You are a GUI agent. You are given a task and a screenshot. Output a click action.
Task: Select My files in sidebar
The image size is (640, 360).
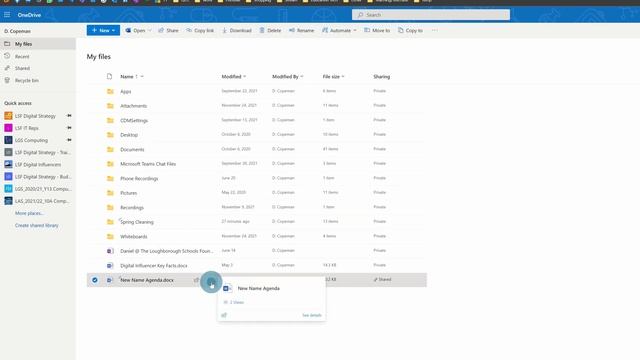tap(38, 44)
